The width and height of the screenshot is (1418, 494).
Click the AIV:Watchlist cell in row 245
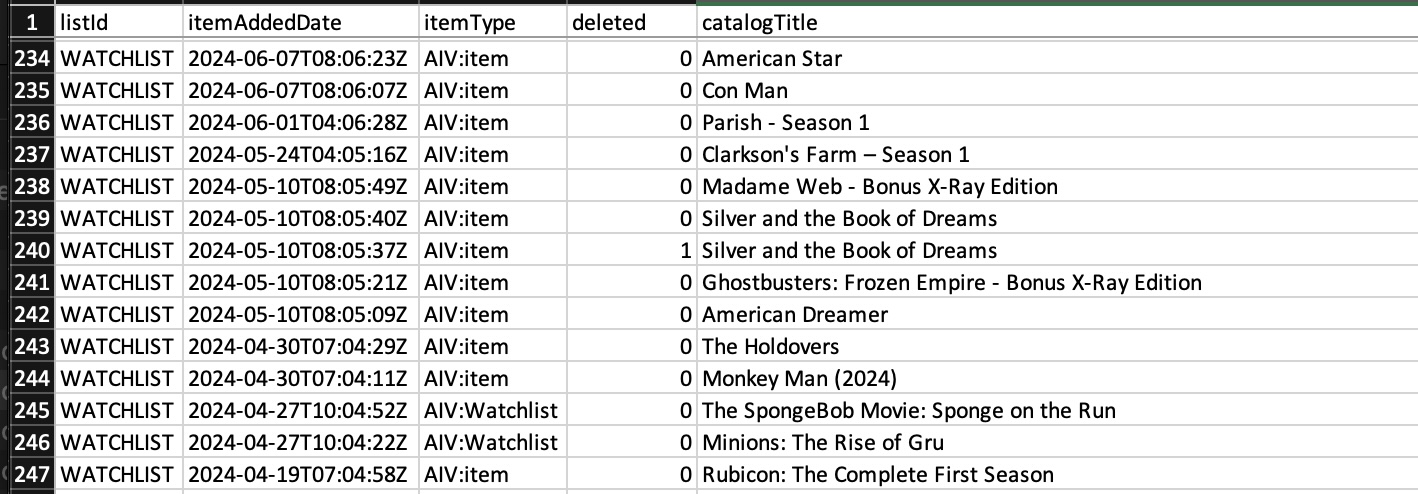491,411
